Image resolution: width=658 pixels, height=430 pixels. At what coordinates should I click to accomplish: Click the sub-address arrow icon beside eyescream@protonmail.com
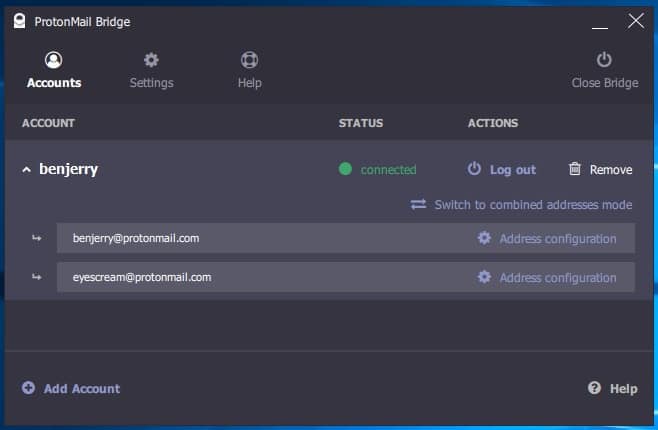(37, 277)
